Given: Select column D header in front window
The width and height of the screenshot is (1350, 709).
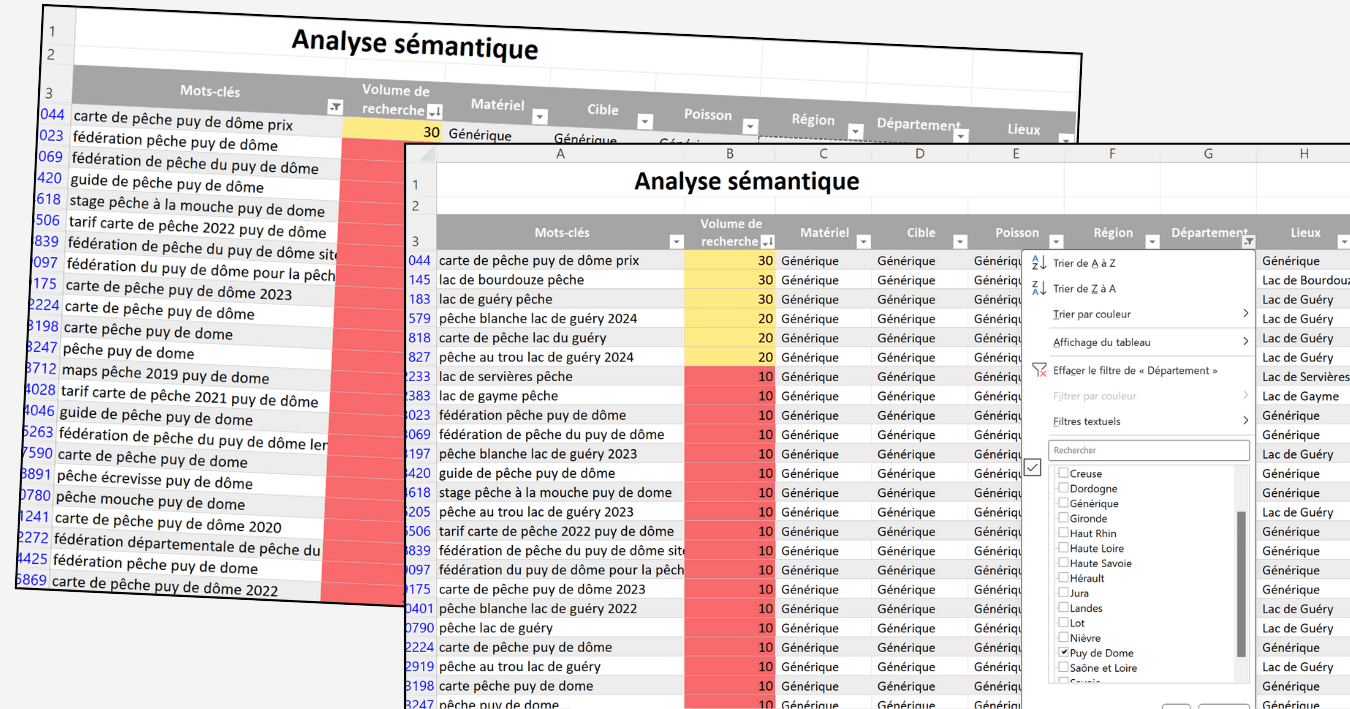Looking at the screenshot, I should coord(920,153).
